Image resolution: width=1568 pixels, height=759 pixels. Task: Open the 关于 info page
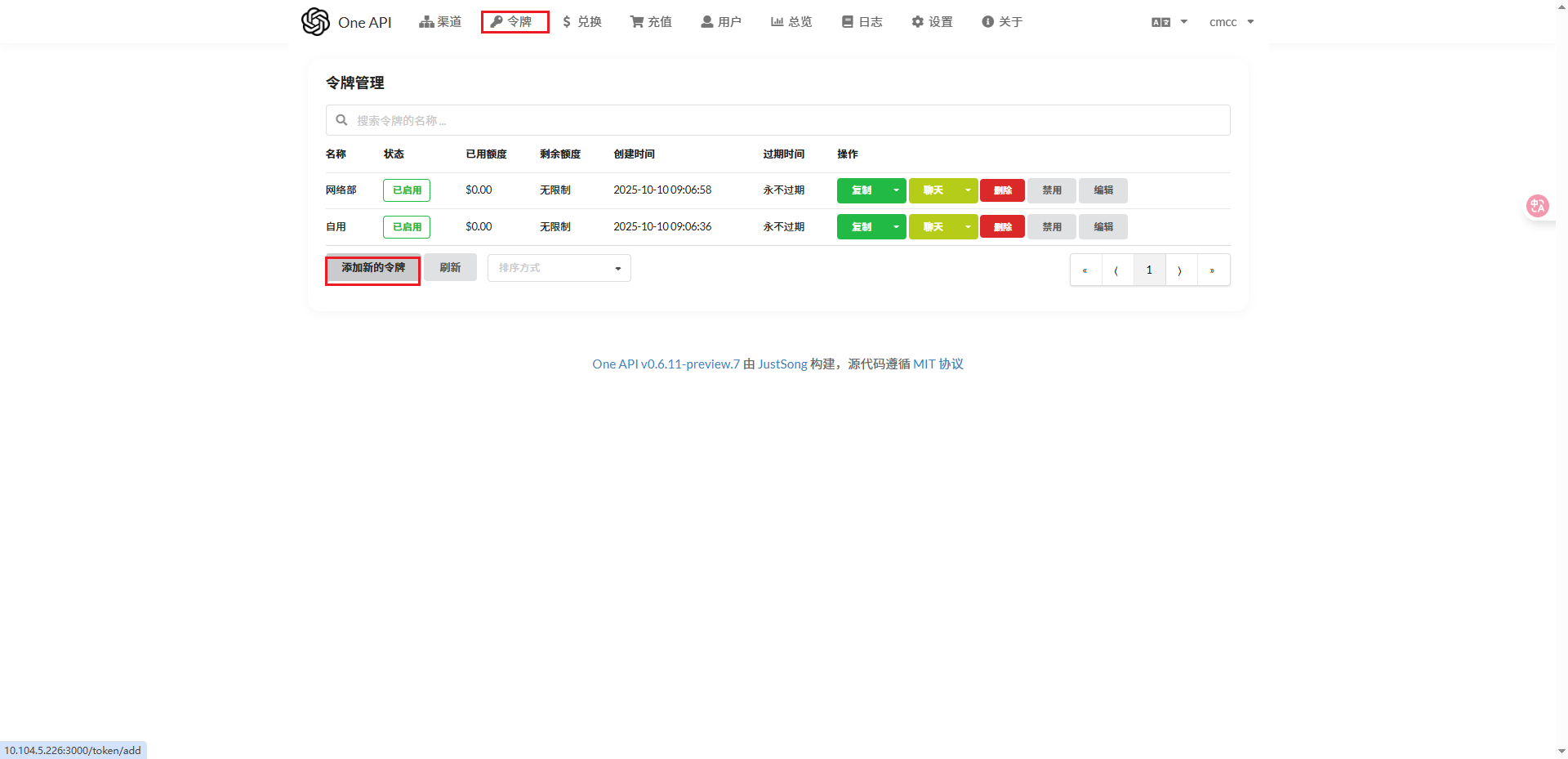tap(1002, 22)
